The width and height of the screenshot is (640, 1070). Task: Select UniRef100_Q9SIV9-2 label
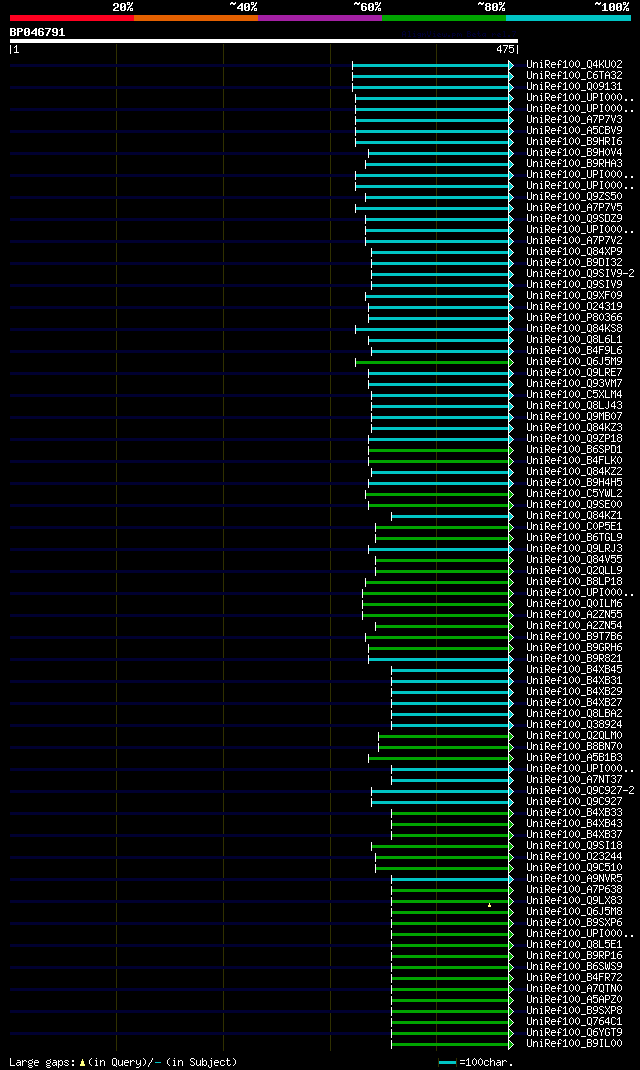(581, 274)
